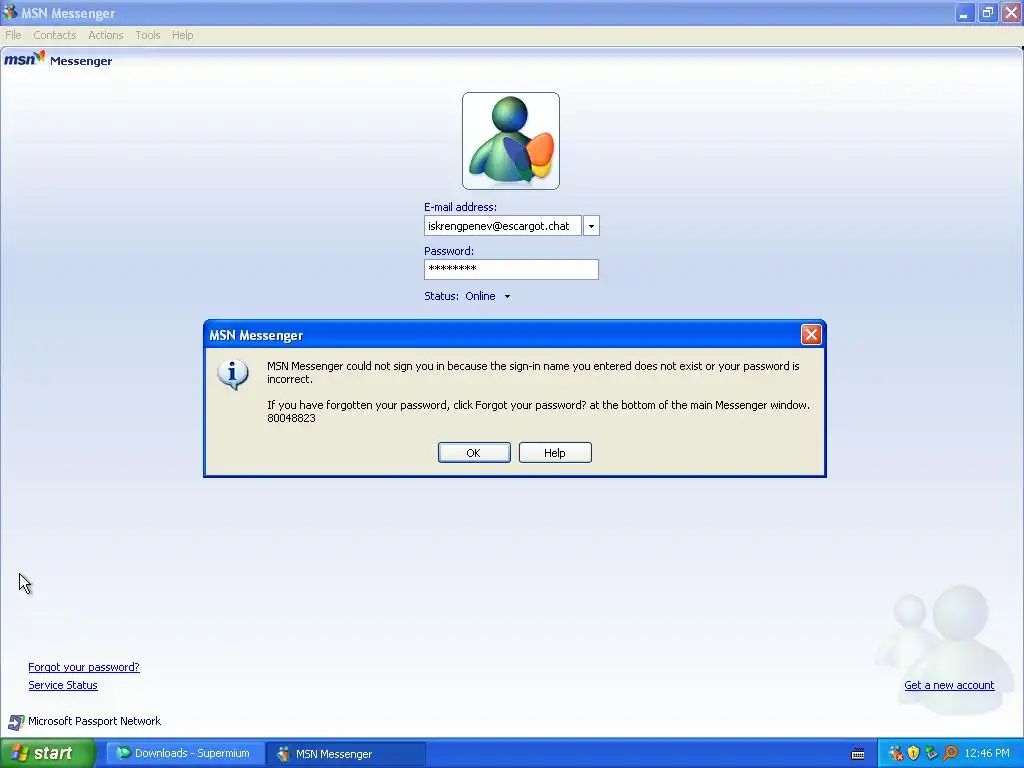Switch to the Downloads - Supermium taskbar window
1024x768 pixels.
[x=185, y=754]
